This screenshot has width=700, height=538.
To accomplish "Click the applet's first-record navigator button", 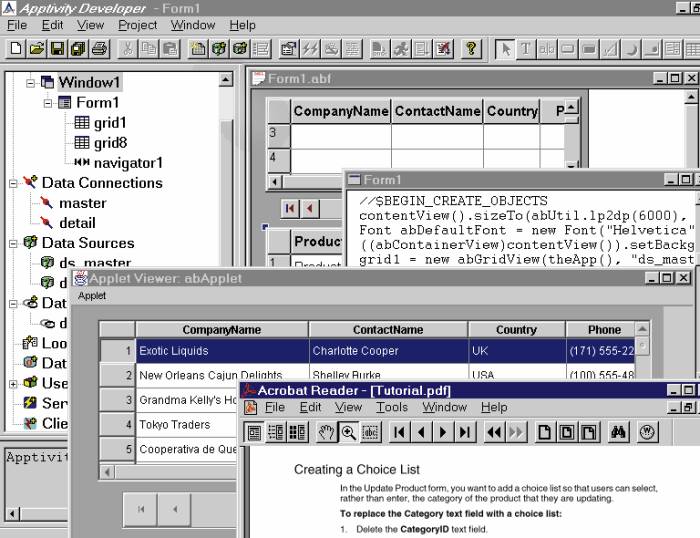I will tap(140, 509).
